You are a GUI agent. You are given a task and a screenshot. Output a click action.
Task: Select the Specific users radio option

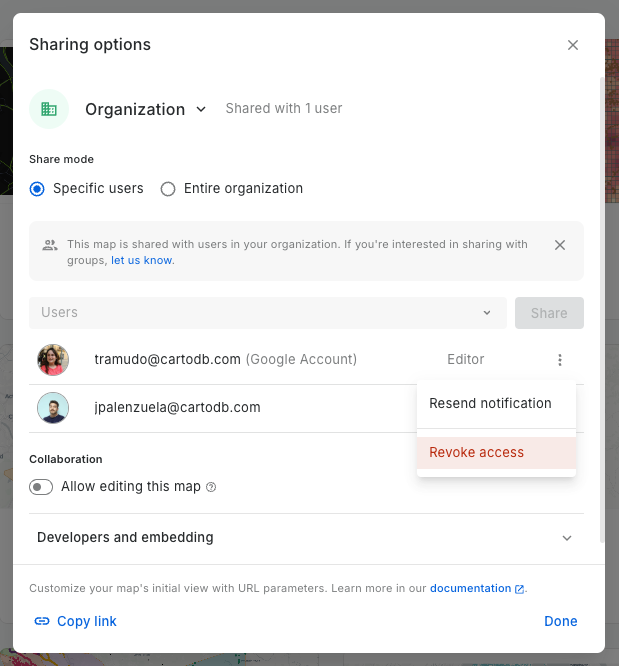click(x=38, y=188)
